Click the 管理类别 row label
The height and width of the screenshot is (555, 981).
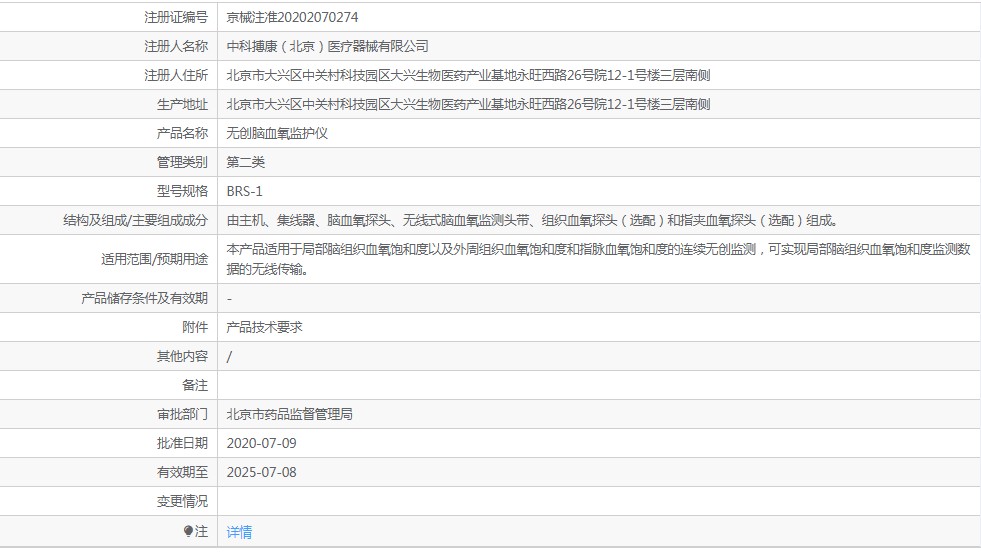pyautogui.click(x=182, y=163)
